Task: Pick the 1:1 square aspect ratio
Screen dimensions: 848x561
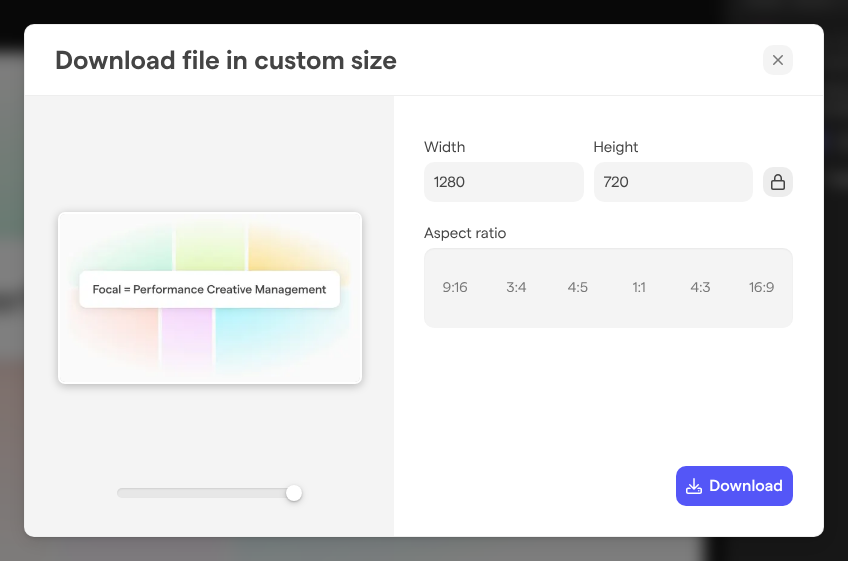Action: point(639,287)
